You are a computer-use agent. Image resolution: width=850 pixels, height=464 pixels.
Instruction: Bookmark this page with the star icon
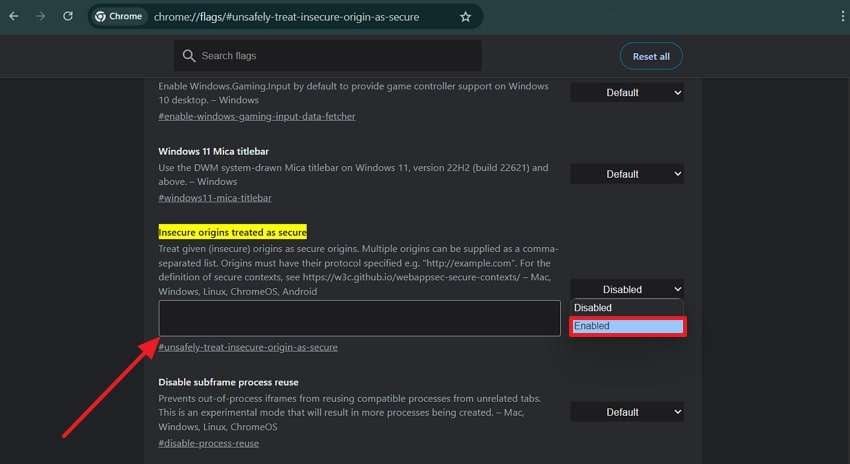click(465, 17)
